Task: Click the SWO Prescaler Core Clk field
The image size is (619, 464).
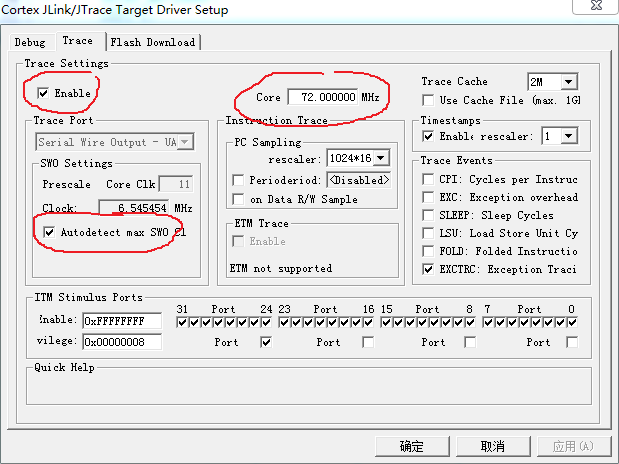Action: [176, 184]
